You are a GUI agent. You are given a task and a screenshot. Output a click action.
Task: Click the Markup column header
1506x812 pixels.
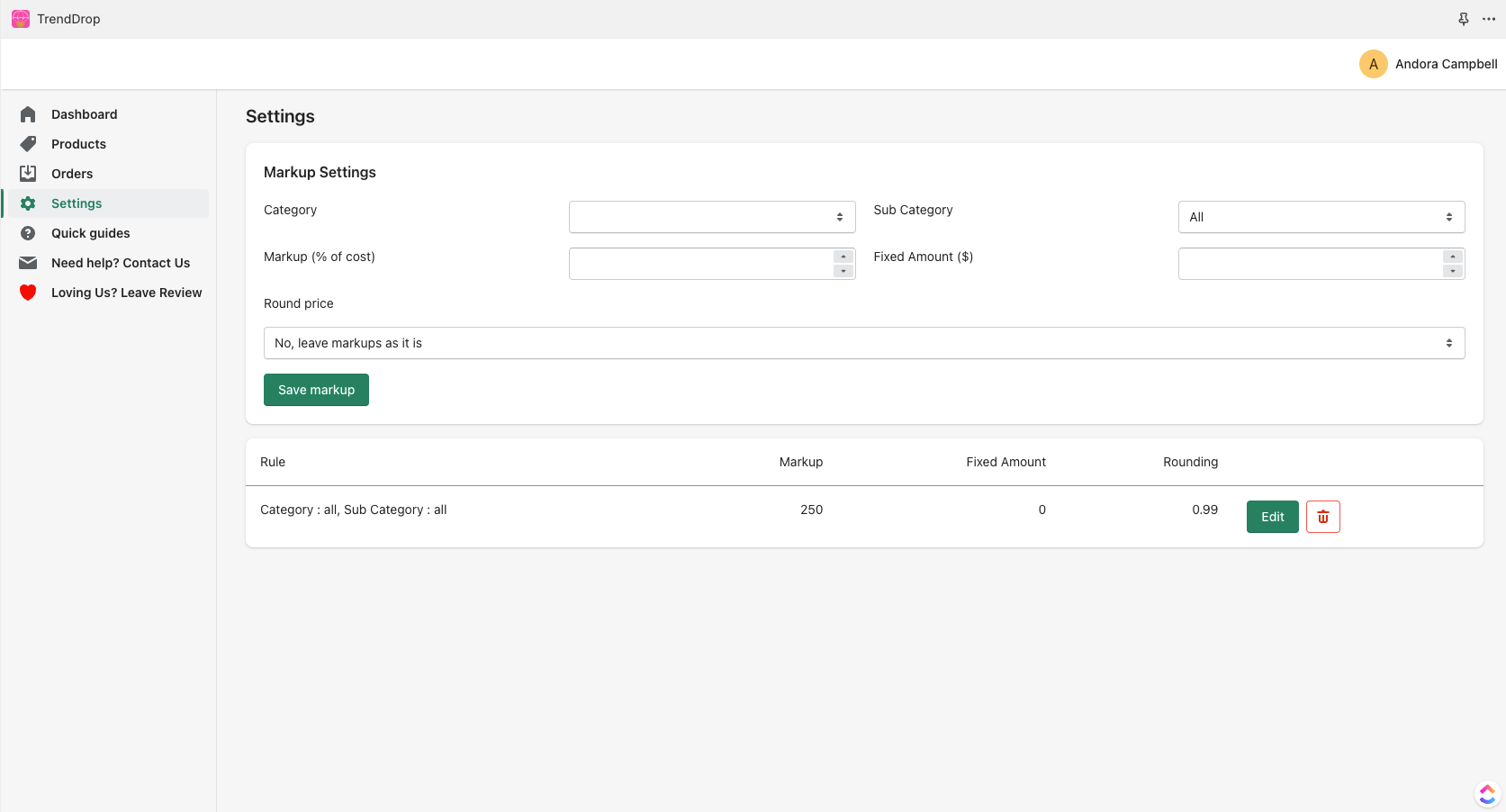point(801,462)
